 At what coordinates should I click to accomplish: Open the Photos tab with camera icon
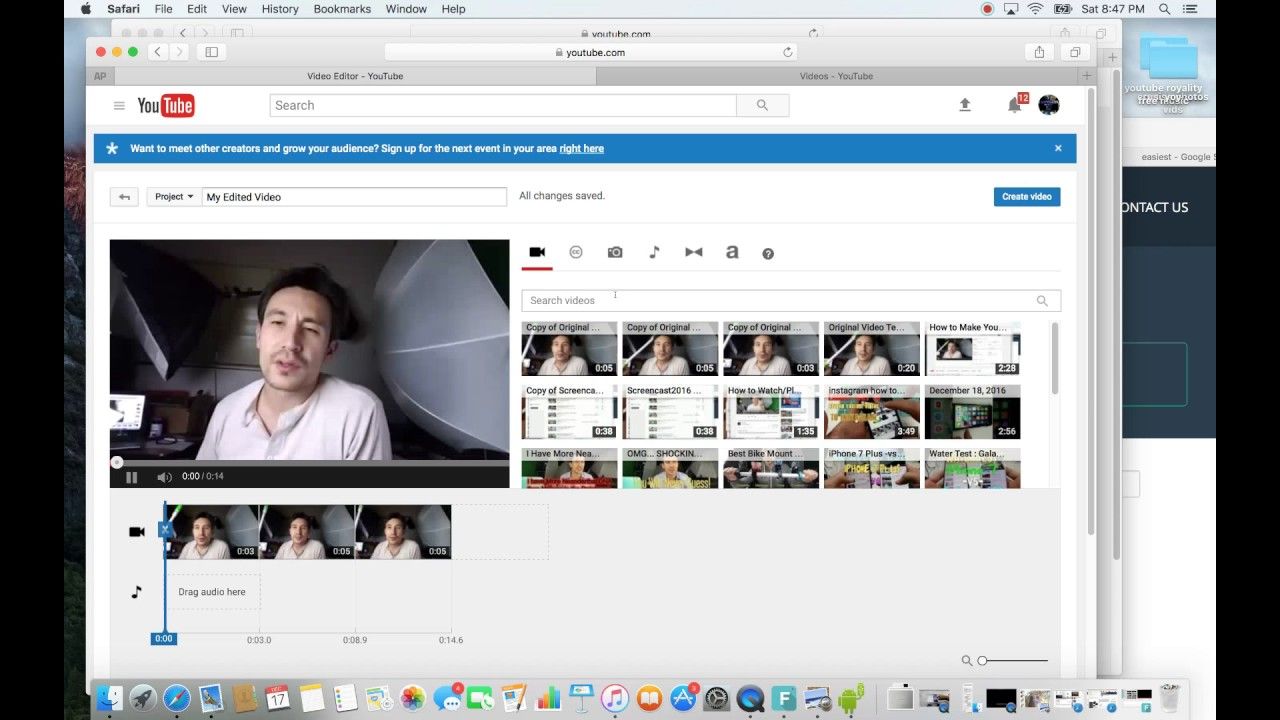(615, 253)
